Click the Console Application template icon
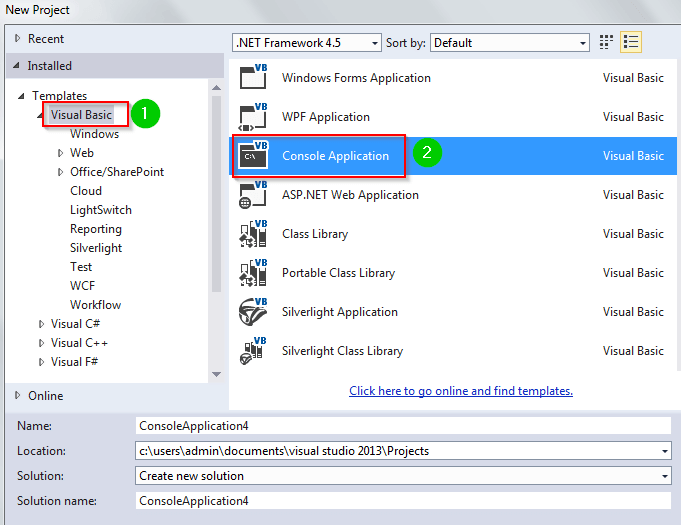Viewport: 681px width, 525px height. click(252, 156)
